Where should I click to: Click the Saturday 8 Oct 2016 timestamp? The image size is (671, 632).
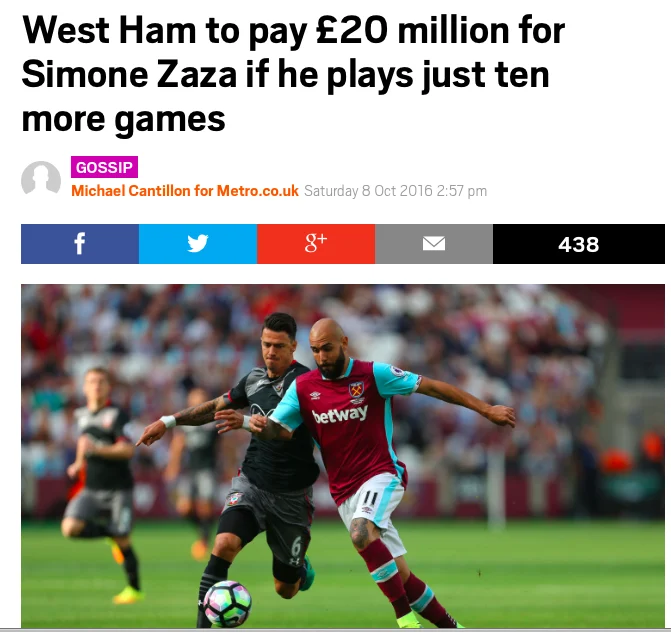(x=395, y=191)
